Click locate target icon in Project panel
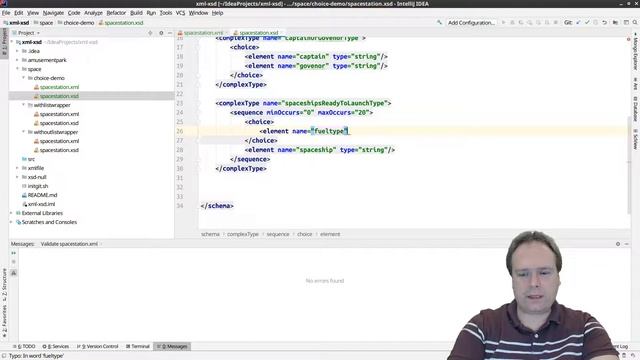 [x=150, y=33]
